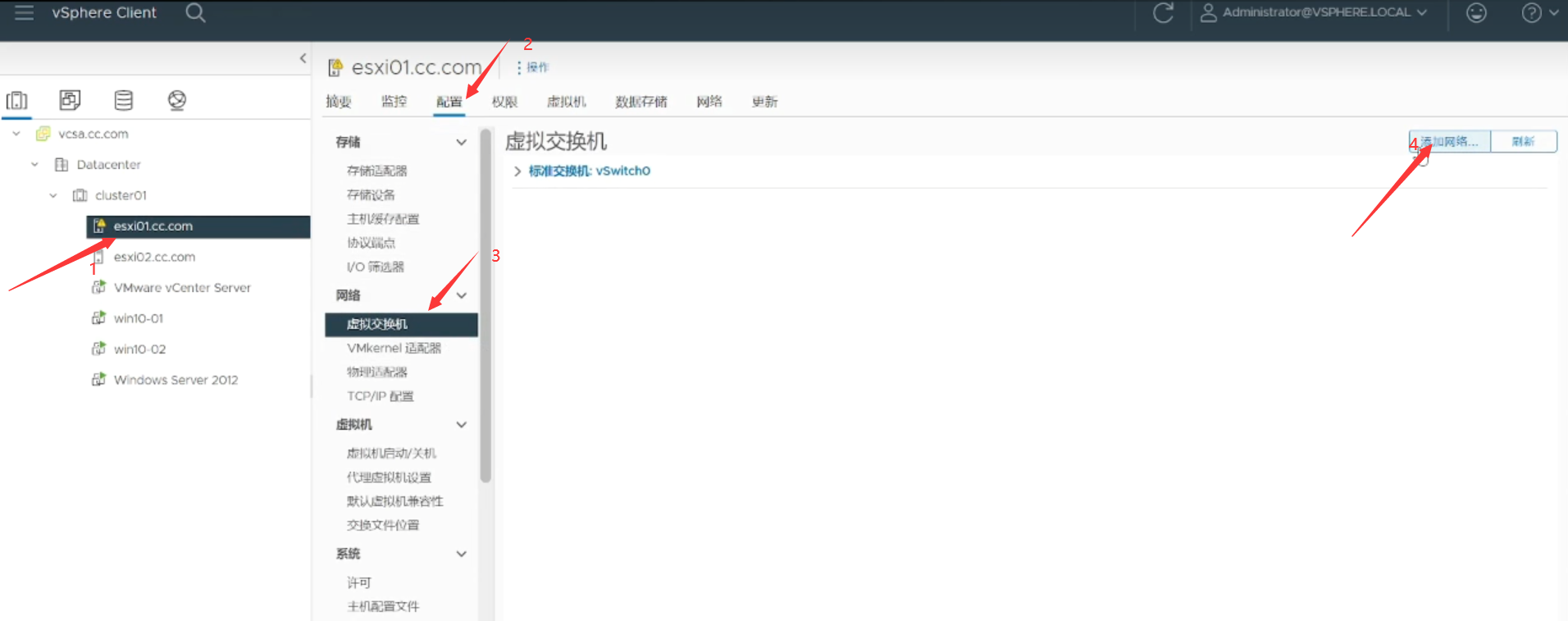Click the vCenter Server VM icon

[98, 287]
